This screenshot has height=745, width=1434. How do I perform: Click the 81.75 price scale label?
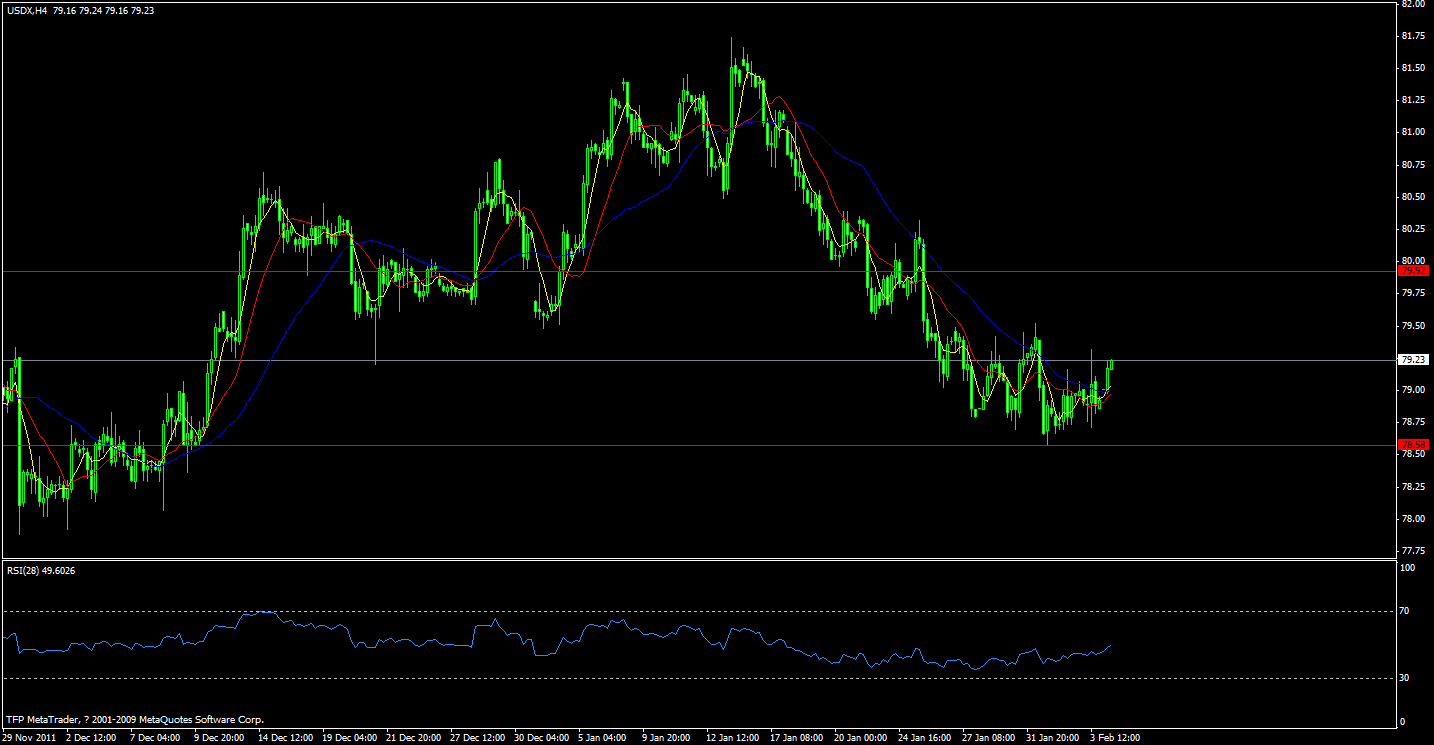(x=1413, y=36)
